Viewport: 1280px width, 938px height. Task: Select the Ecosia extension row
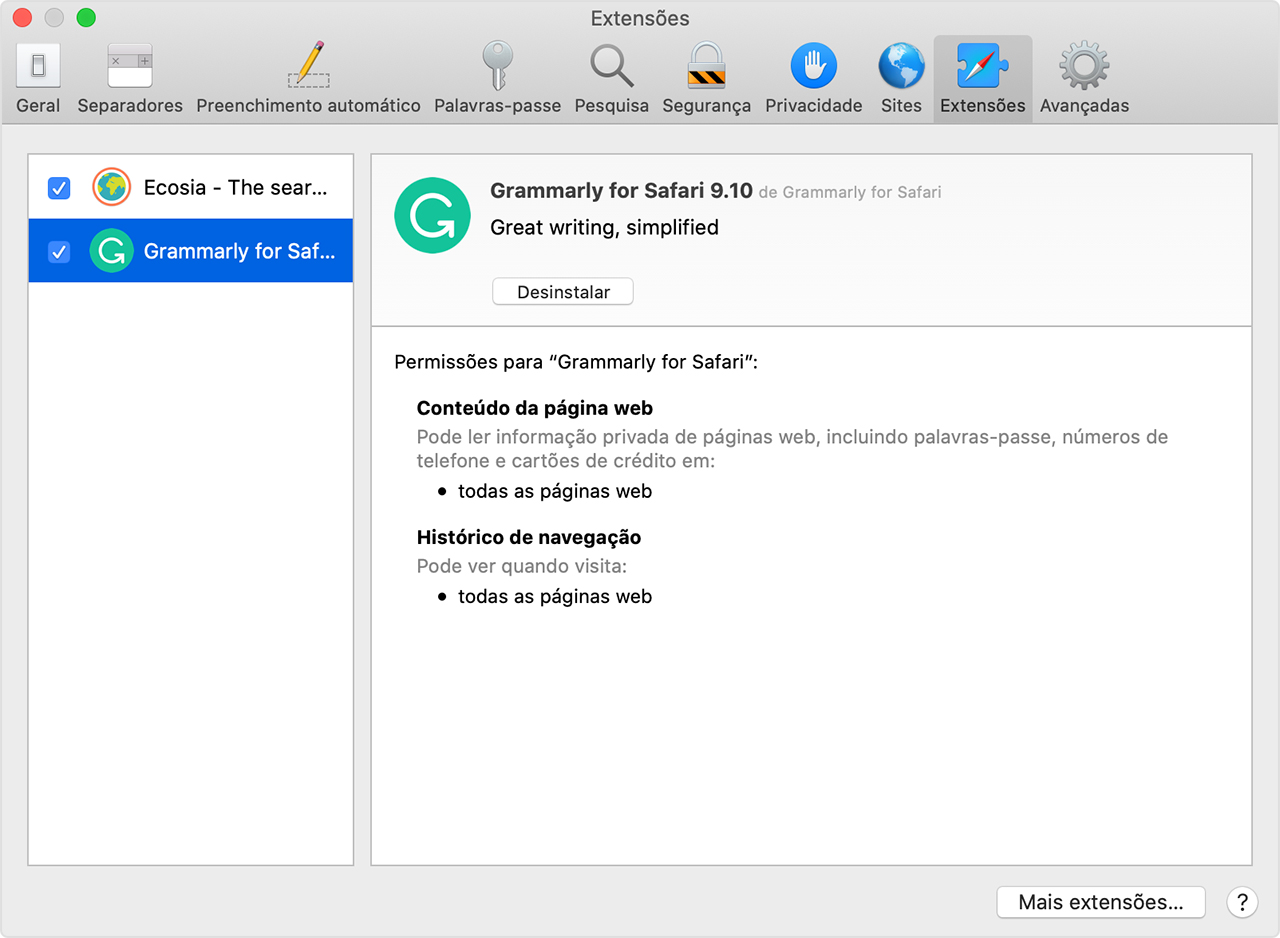coord(191,187)
